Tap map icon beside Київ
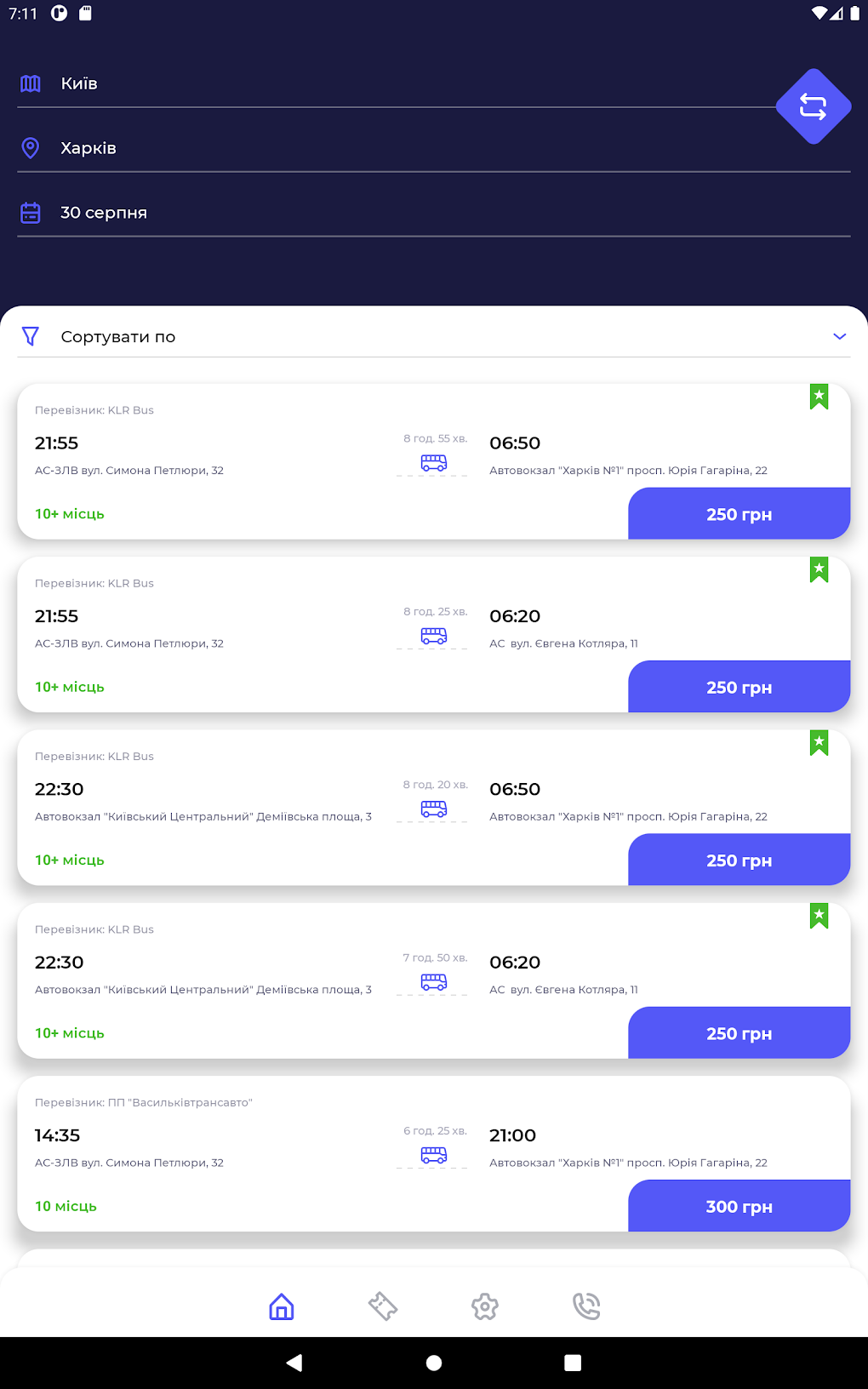The height and width of the screenshot is (1389, 868). (31, 83)
